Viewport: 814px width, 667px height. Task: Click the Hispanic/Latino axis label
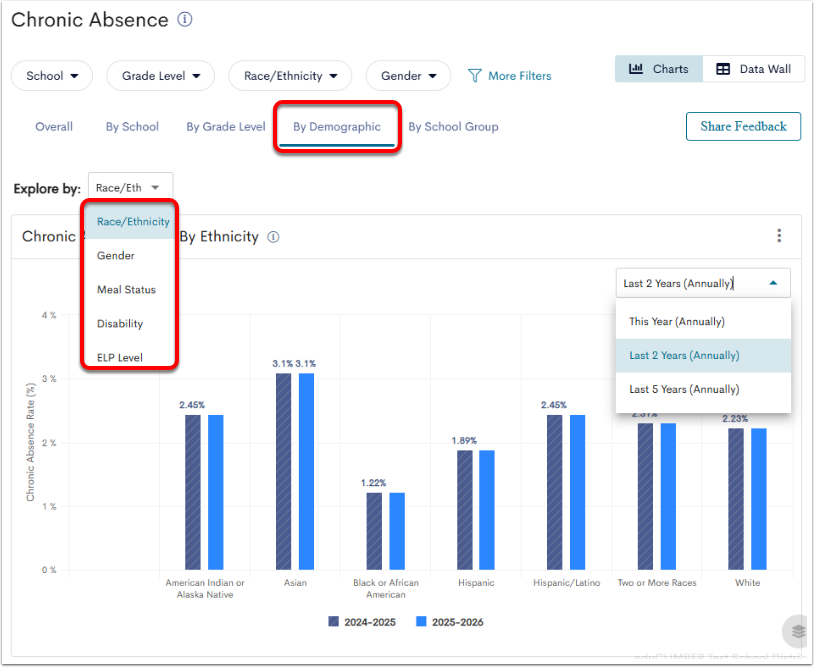coord(566,583)
